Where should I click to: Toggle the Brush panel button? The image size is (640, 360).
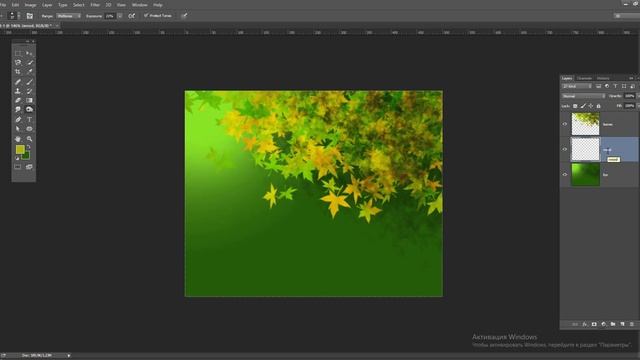[29, 16]
